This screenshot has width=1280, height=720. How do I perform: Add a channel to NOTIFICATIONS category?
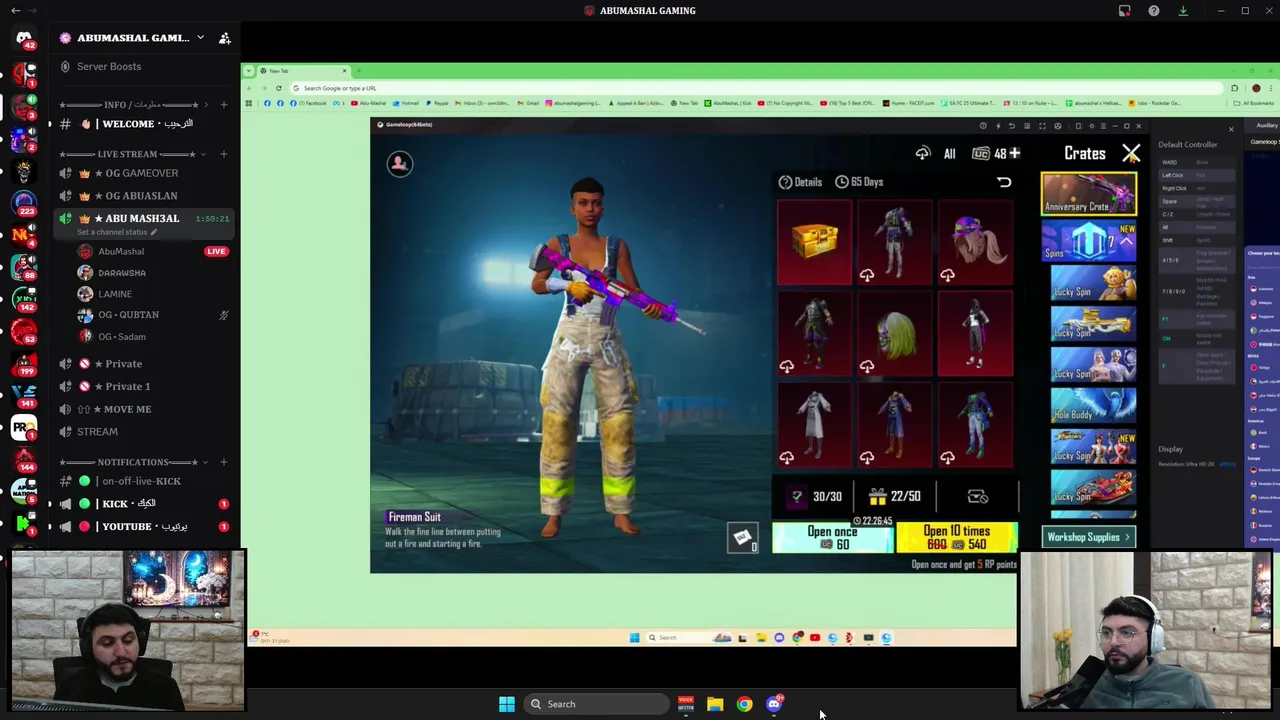pyautogui.click(x=224, y=462)
